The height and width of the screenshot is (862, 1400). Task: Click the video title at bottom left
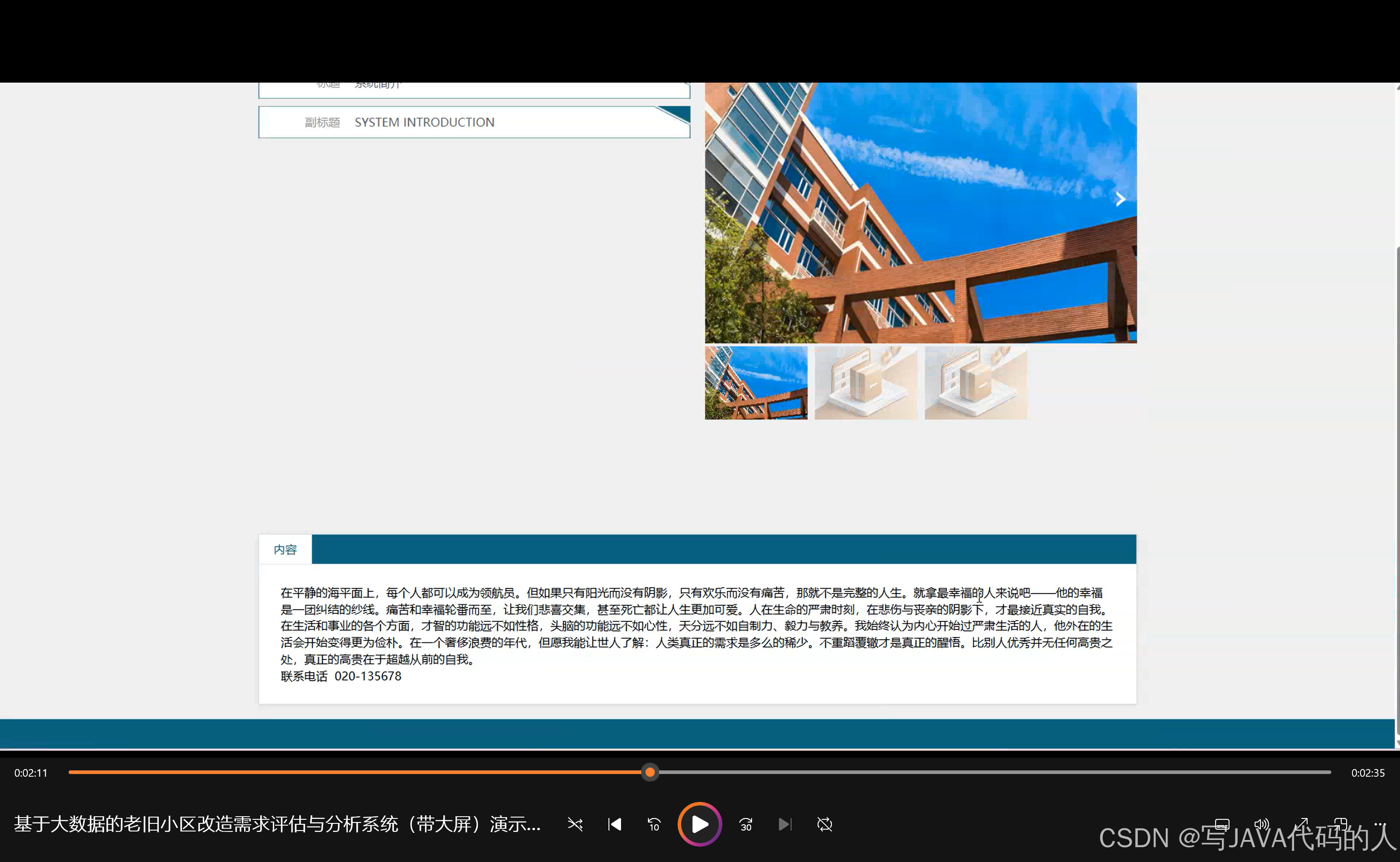pos(277,824)
